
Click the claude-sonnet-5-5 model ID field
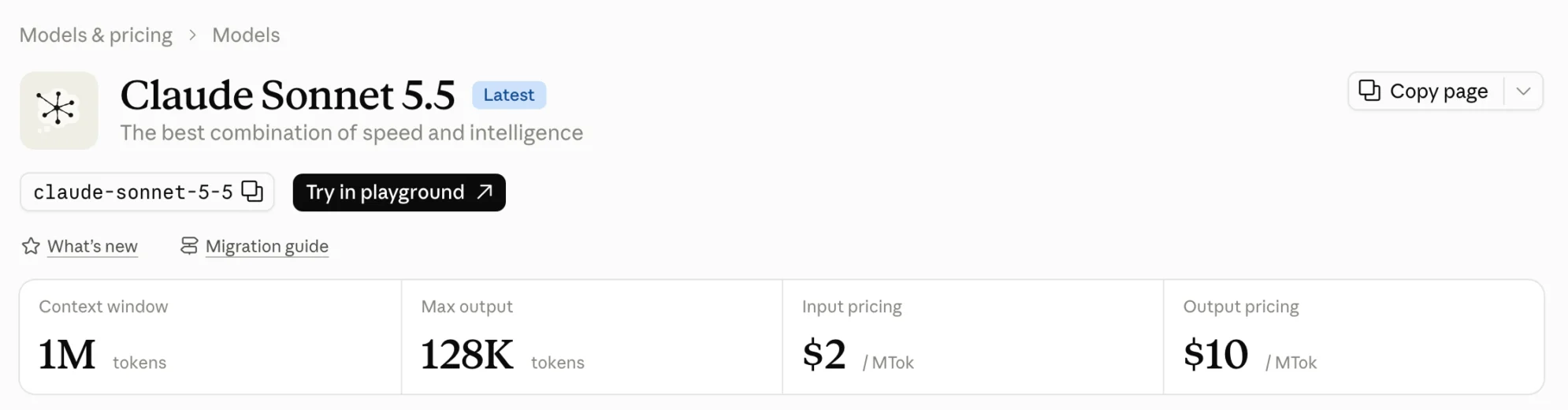coord(147,192)
